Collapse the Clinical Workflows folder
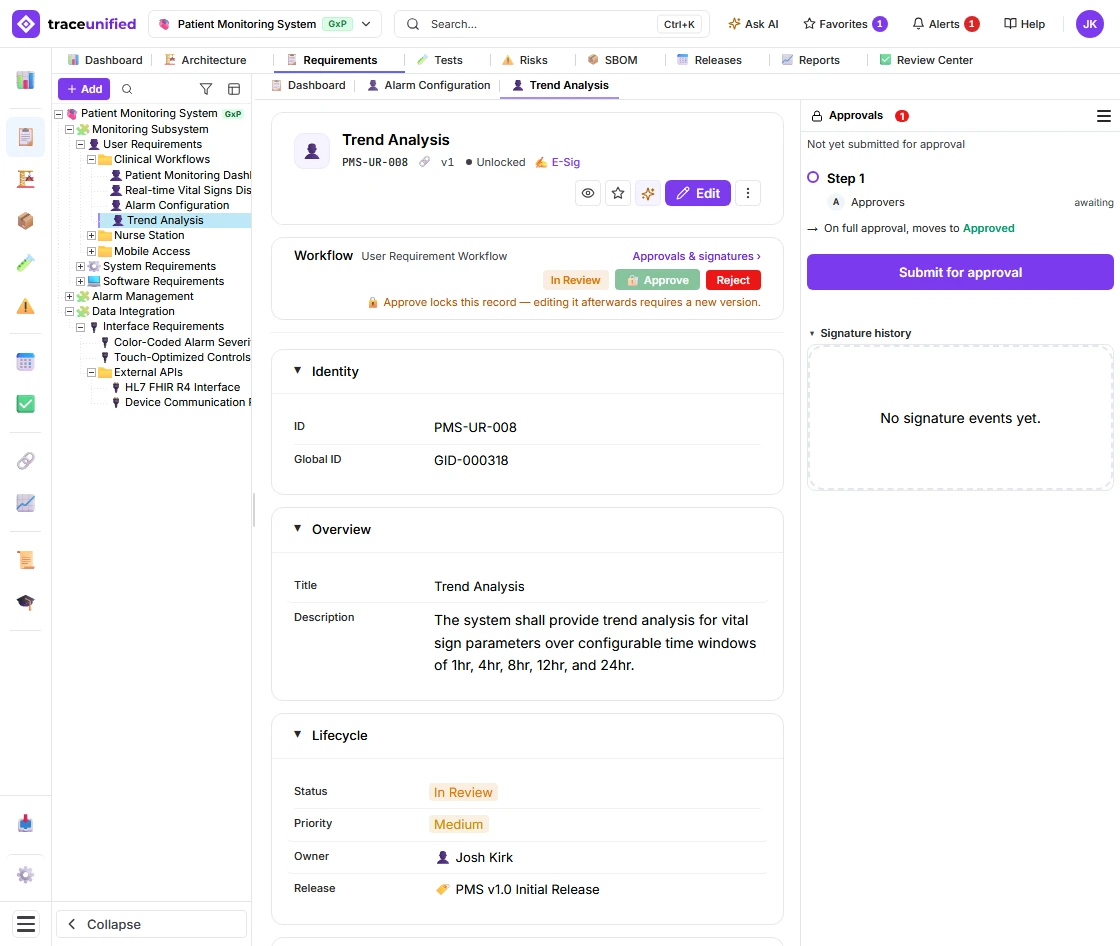Viewport: 1120px width, 946px height. click(x=91, y=159)
